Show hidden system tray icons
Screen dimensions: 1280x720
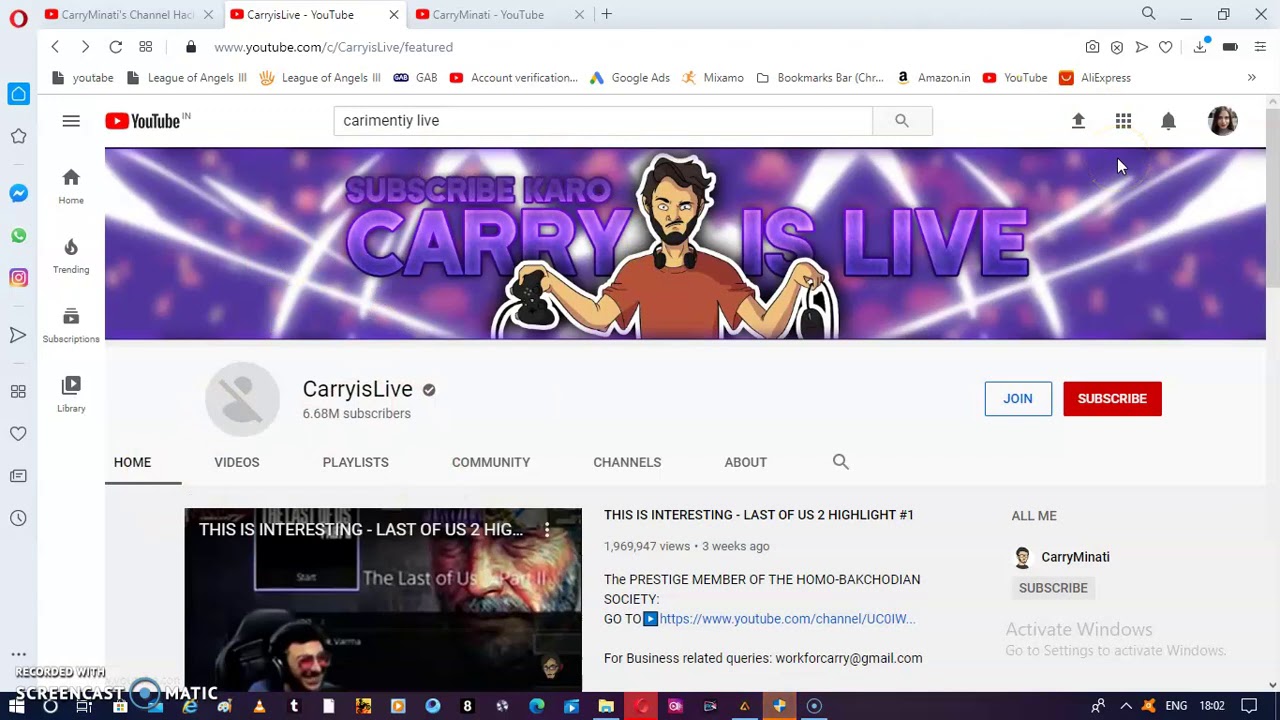(1126, 706)
